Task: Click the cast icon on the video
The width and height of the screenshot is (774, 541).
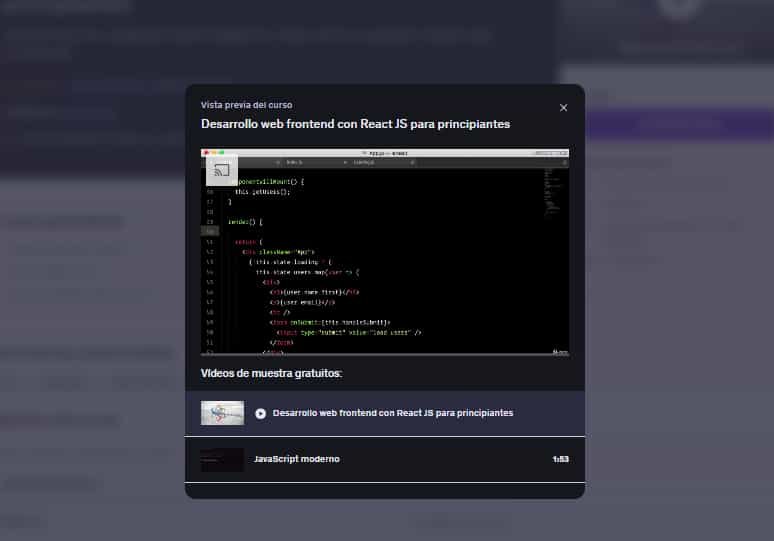Action: tap(222, 170)
